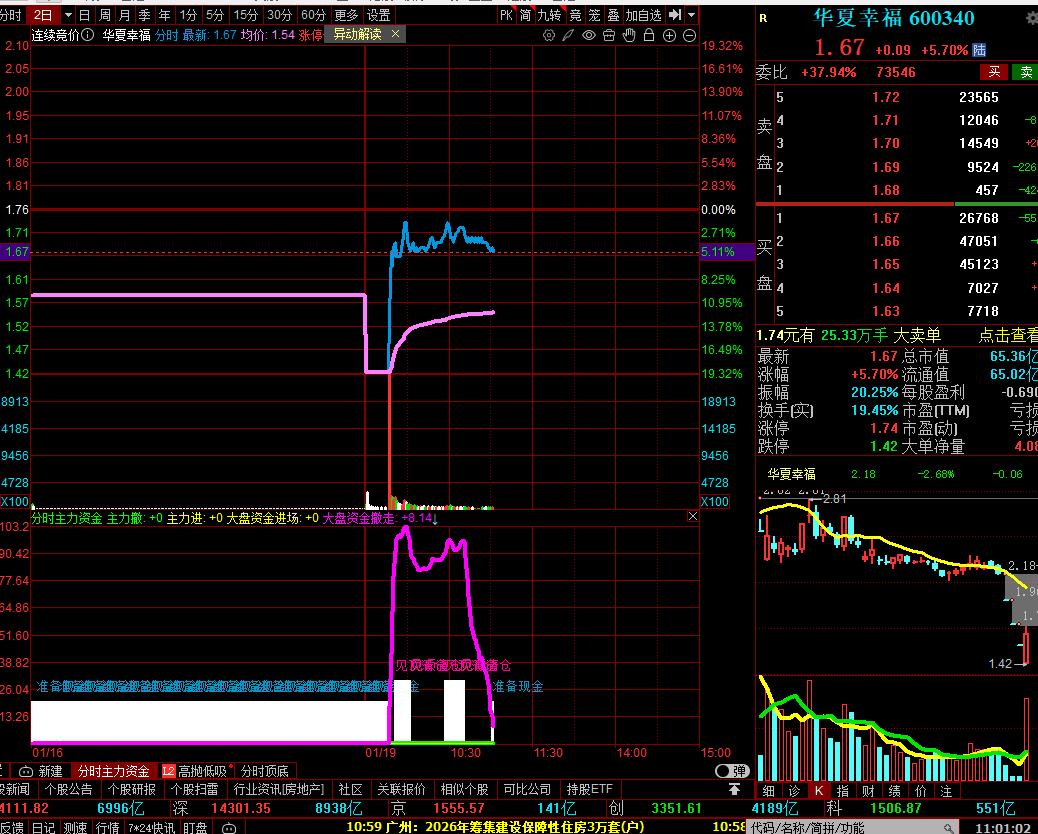This screenshot has width=1038, height=834.
Task: Select 5分 minute period
Action: click(x=215, y=15)
